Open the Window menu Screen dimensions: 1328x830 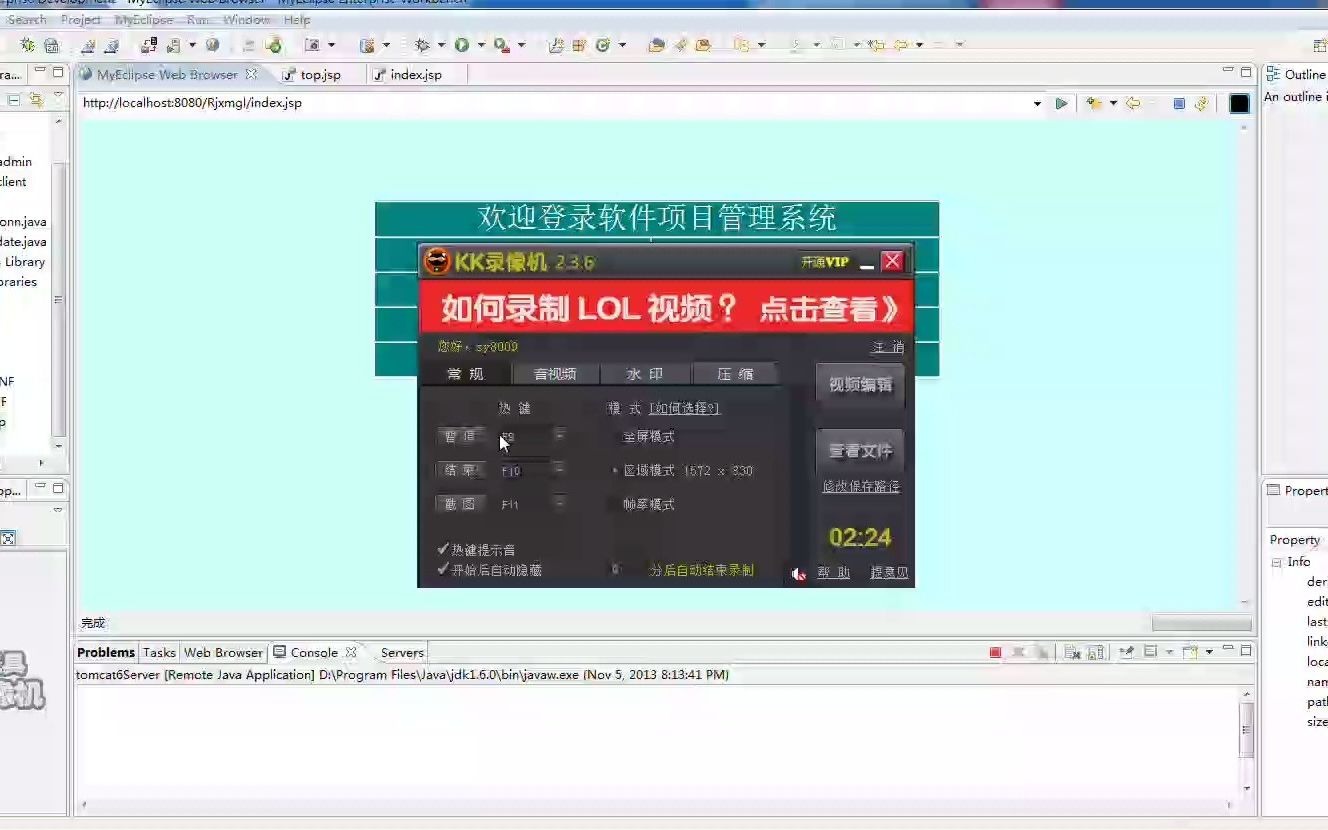coord(246,19)
